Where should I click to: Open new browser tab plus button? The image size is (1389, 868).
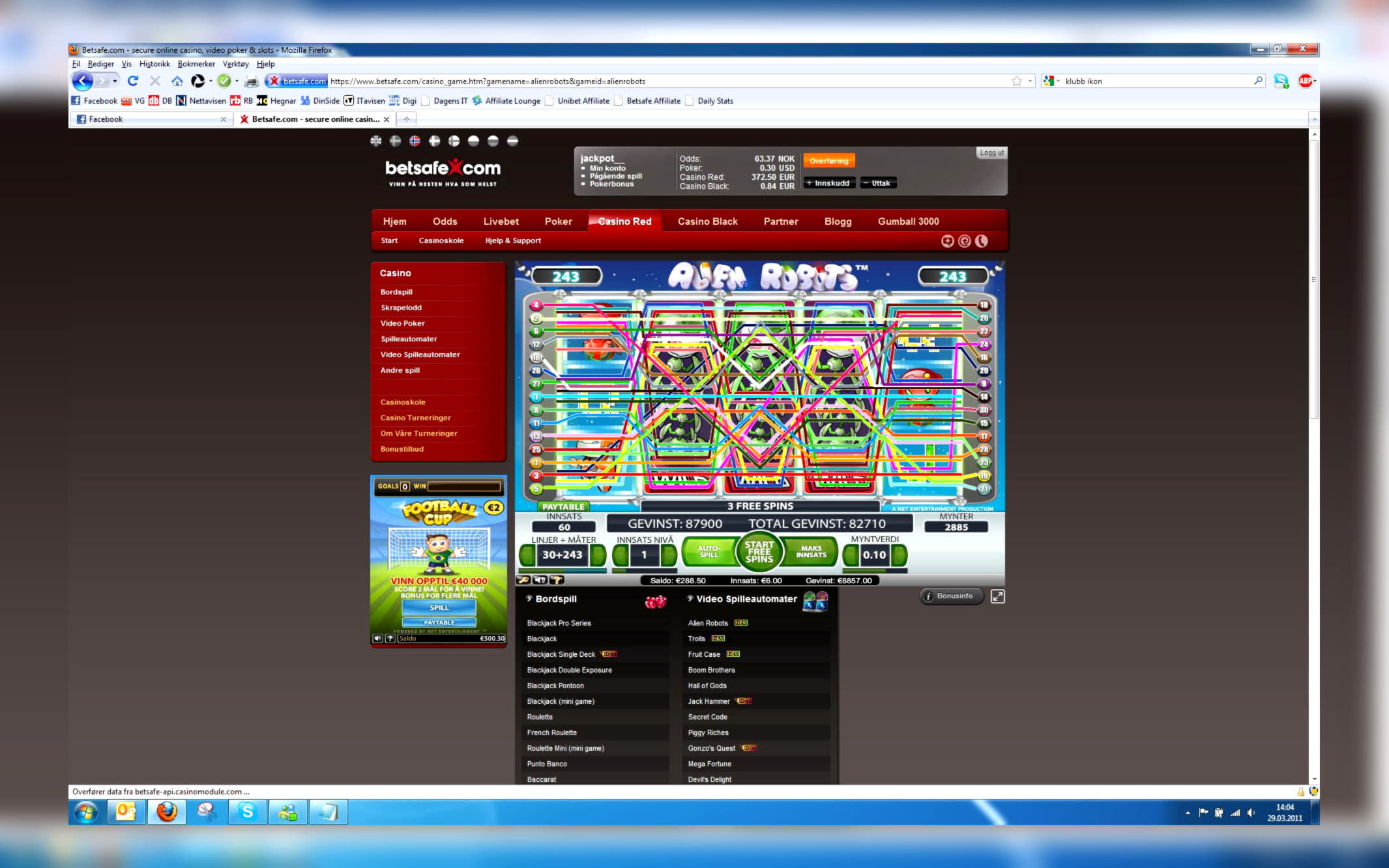(406, 119)
